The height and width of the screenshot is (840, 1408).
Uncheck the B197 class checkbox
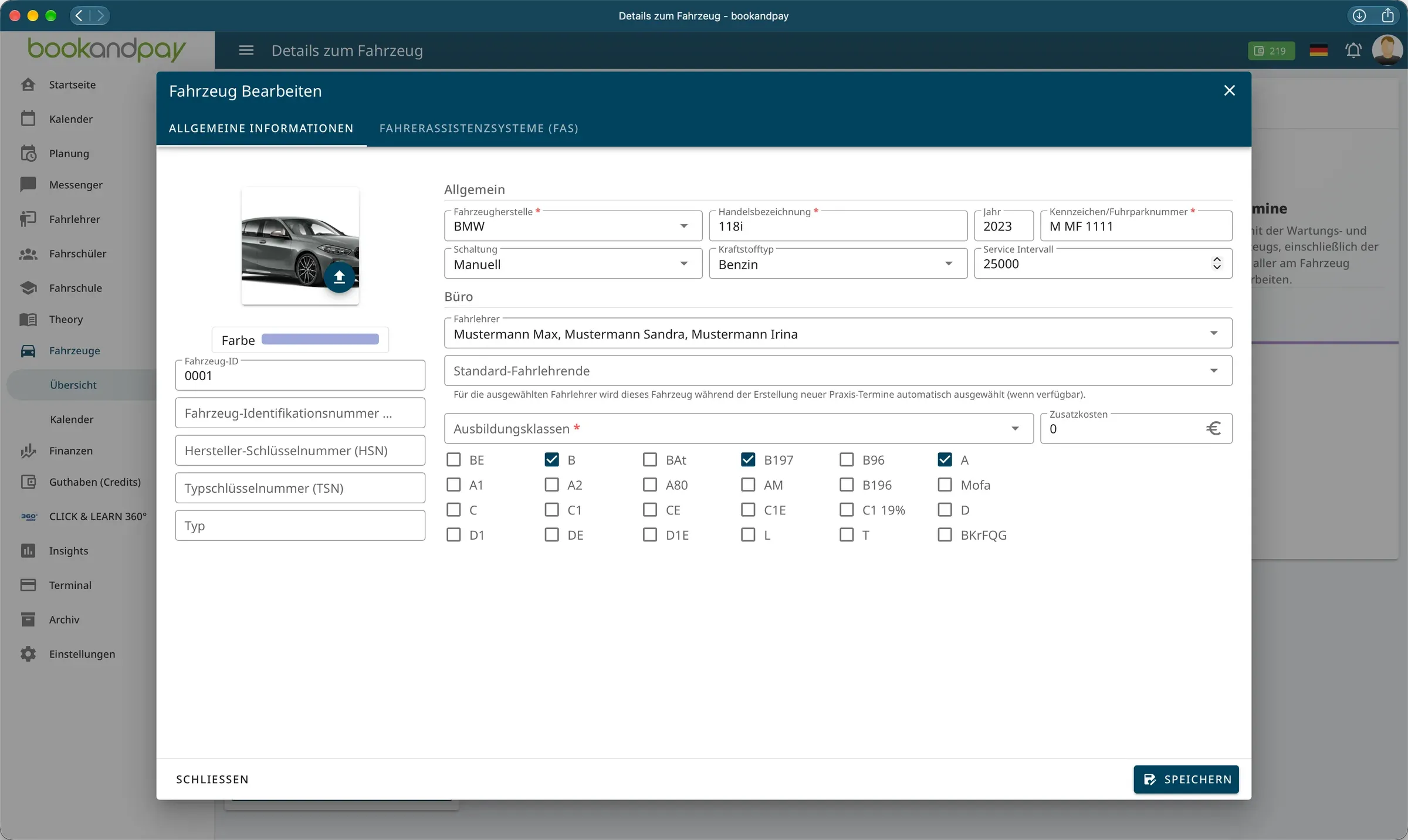click(x=748, y=460)
